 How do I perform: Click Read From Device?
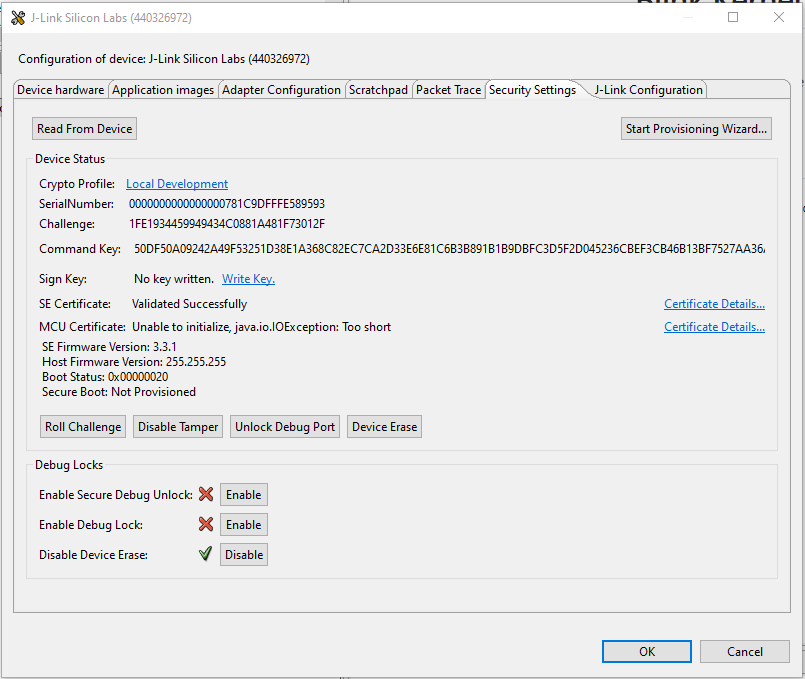tap(84, 128)
